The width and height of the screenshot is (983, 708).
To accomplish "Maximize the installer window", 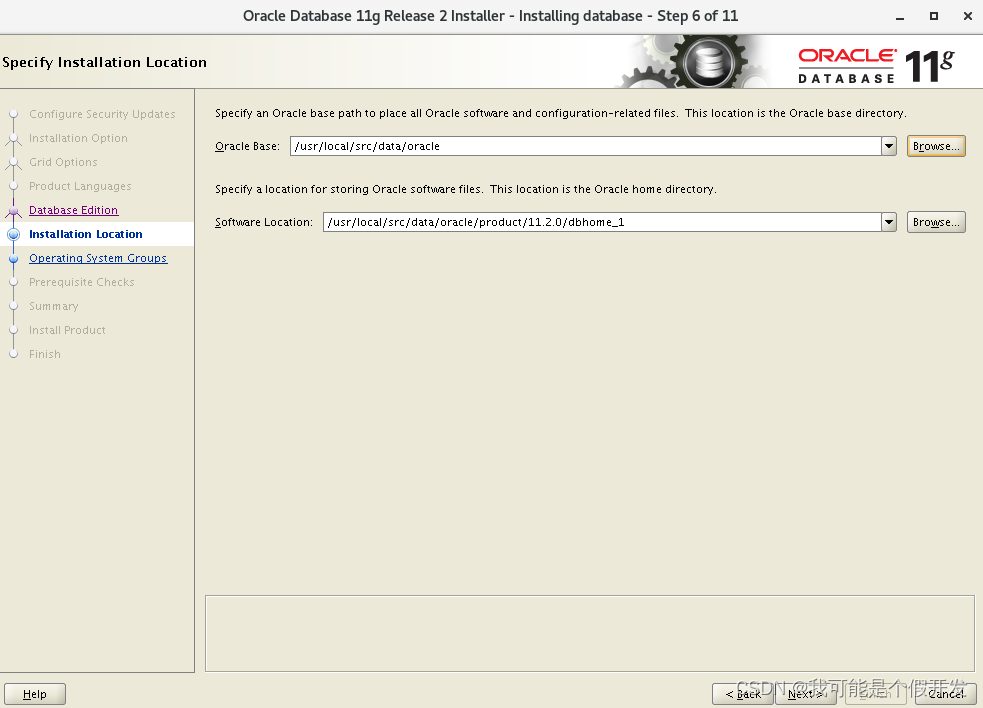I will tap(934, 16).
